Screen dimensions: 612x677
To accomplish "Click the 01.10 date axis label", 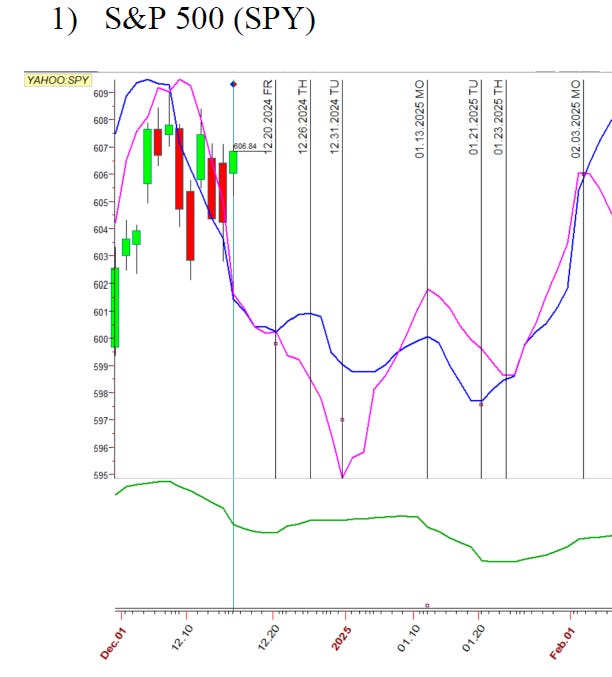I will point(408,638).
